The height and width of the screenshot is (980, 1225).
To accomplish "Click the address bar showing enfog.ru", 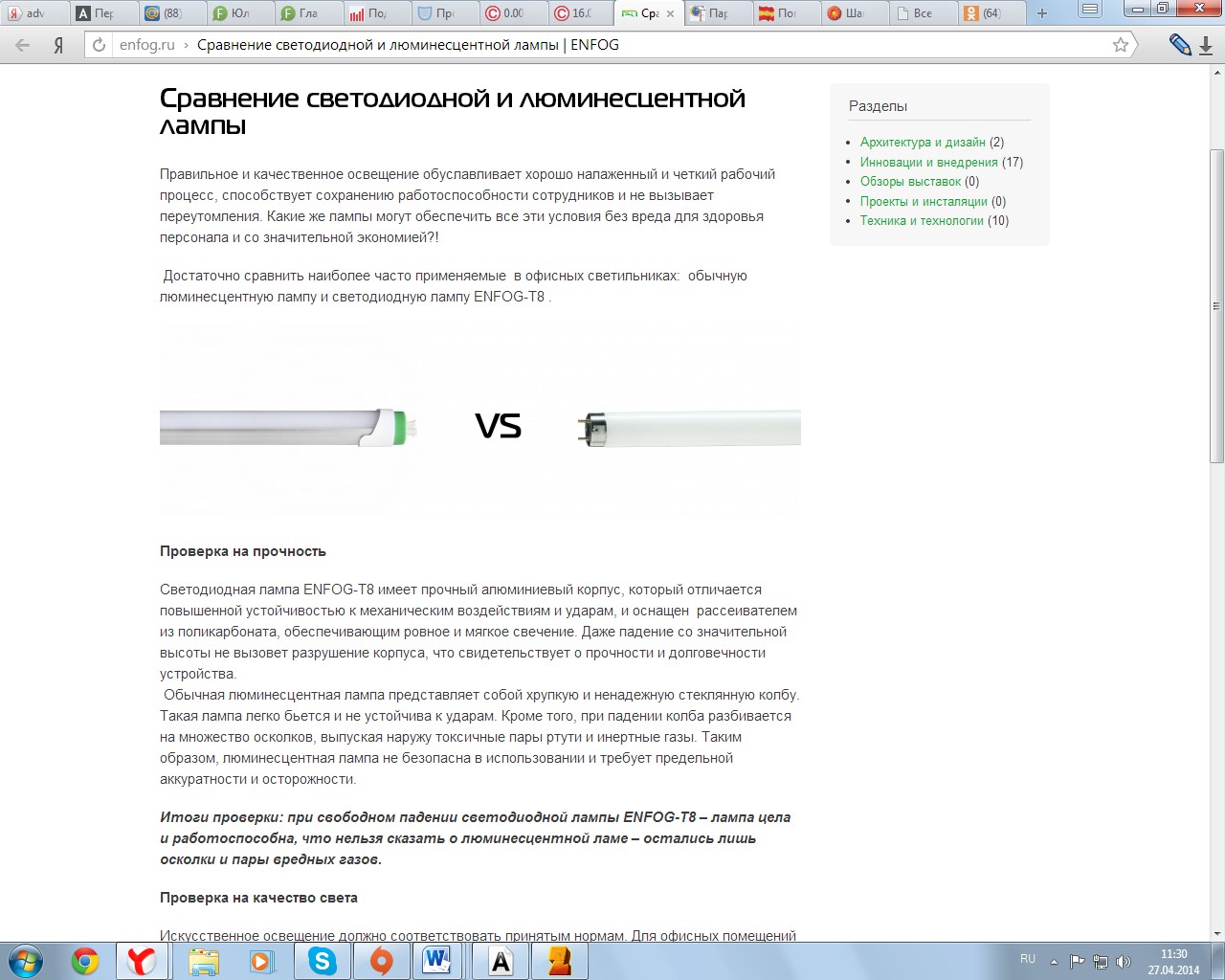I will click(x=612, y=45).
